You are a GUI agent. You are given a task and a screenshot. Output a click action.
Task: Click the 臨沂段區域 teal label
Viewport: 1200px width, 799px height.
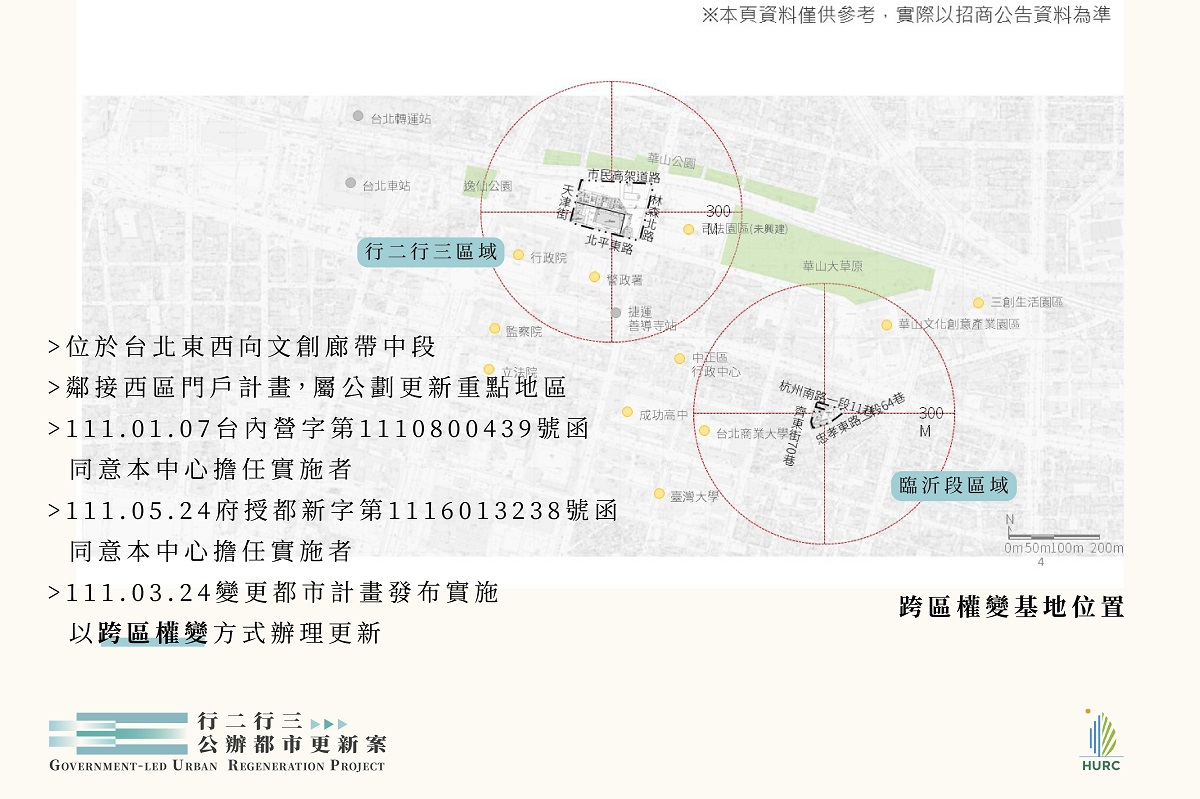click(953, 487)
